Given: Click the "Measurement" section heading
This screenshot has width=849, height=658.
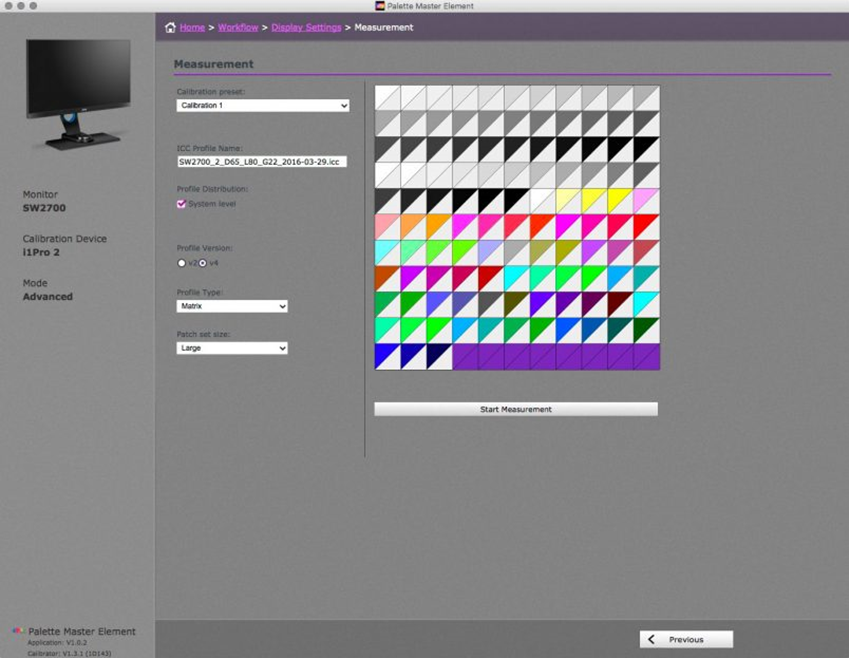Looking at the screenshot, I should click(x=214, y=64).
